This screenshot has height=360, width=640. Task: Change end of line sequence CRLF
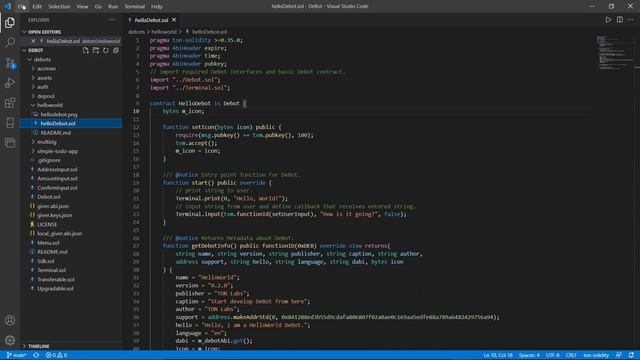[x=571, y=355]
